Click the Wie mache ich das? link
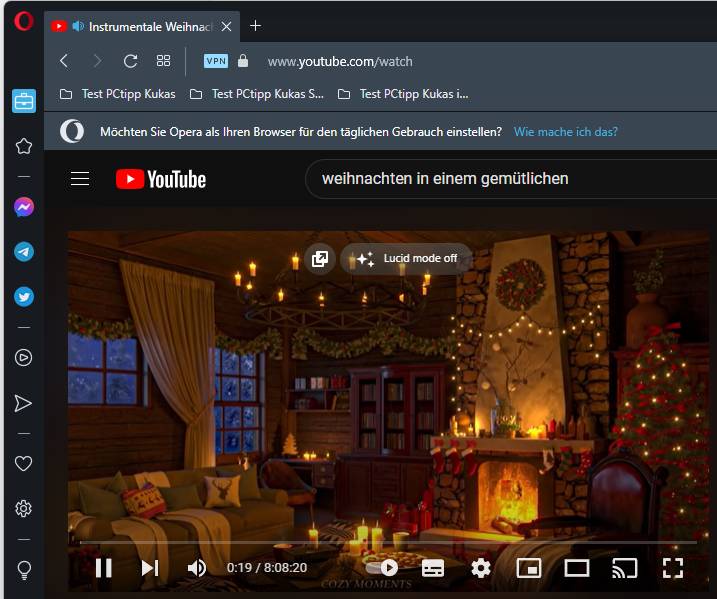717x599 pixels. (x=565, y=132)
